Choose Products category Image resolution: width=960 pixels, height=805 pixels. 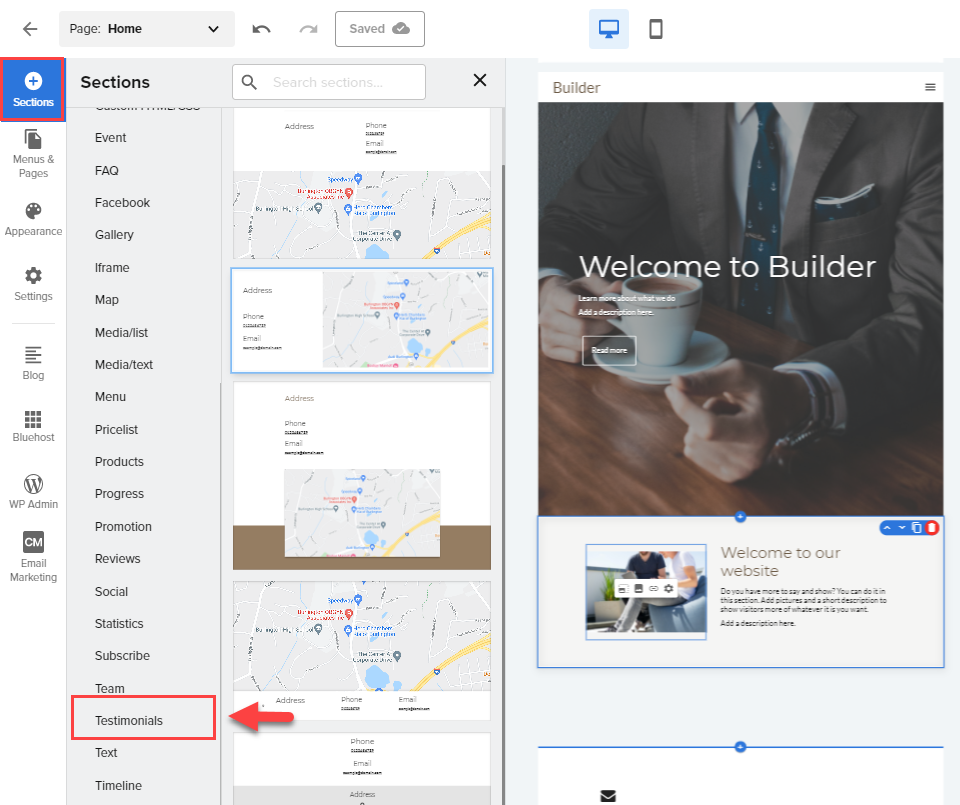pyautogui.click(x=119, y=462)
